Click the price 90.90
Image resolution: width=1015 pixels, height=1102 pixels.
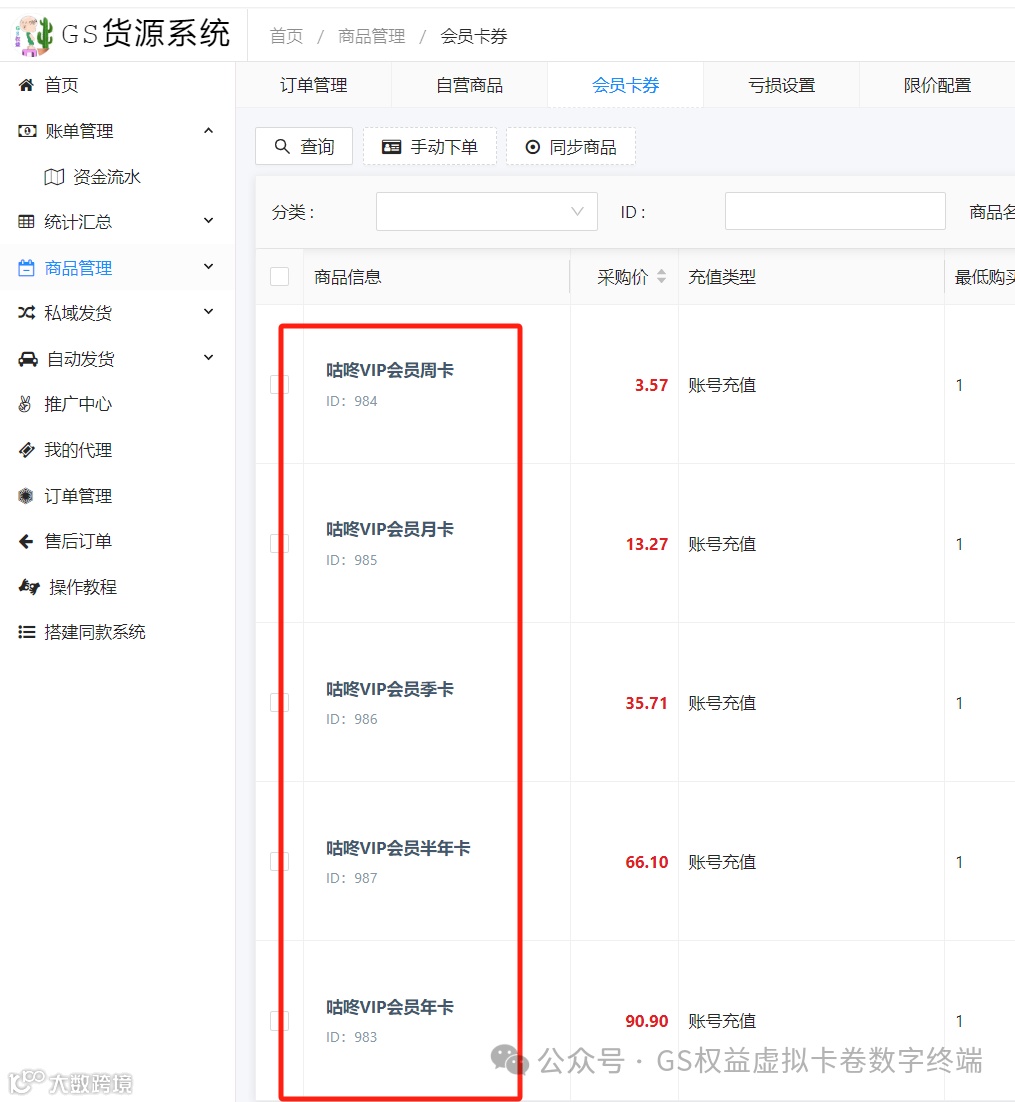(x=647, y=1020)
